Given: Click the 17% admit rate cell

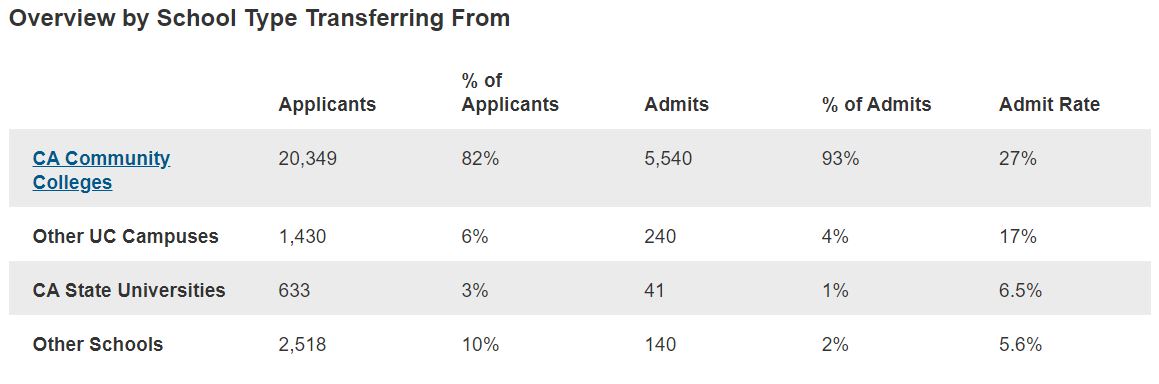Looking at the screenshot, I should (1018, 236).
